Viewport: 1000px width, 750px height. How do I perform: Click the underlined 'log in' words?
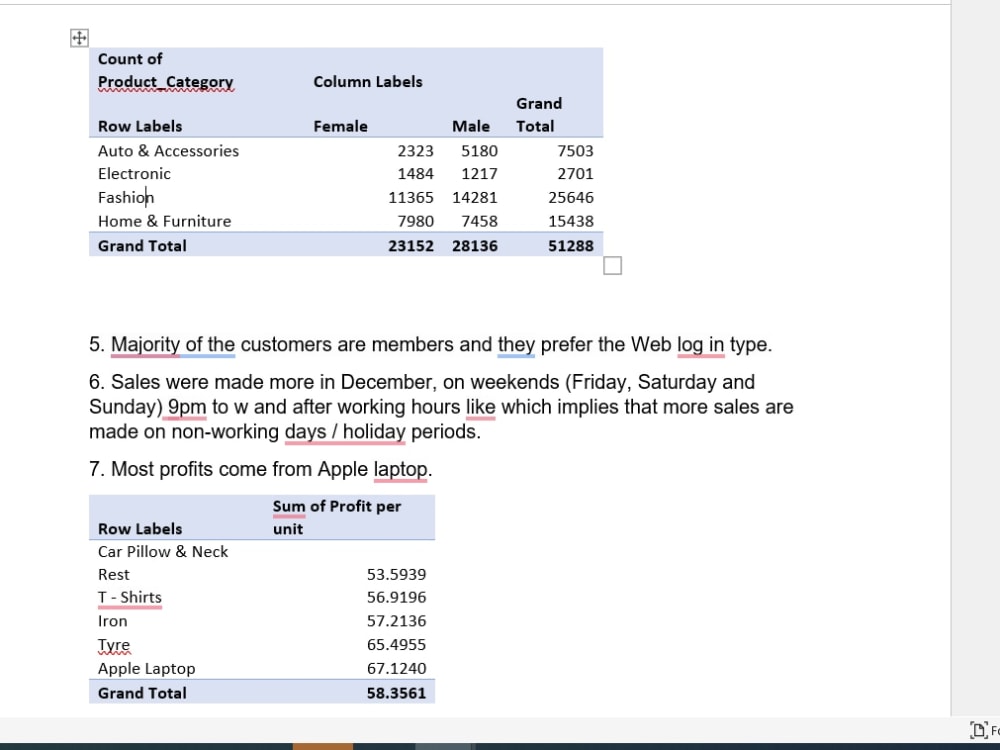click(x=700, y=344)
